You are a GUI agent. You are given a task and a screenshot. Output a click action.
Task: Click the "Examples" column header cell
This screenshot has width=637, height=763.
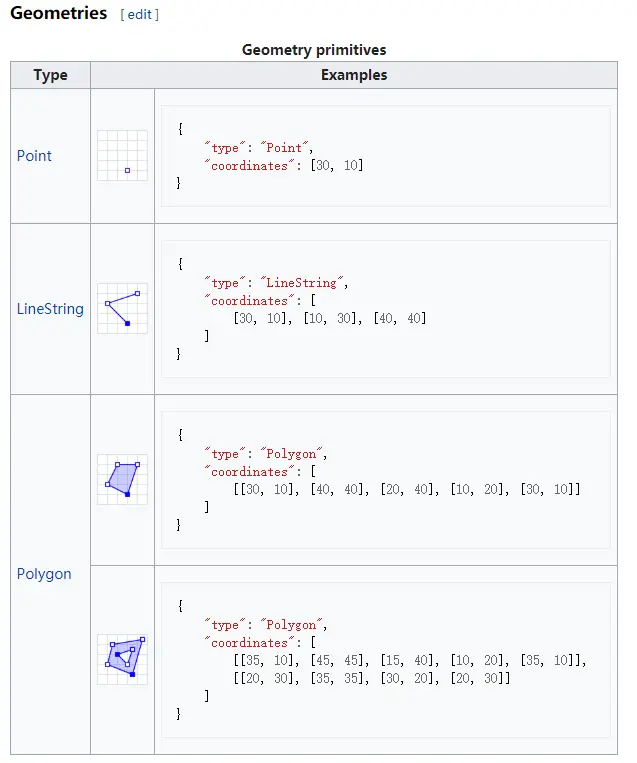pos(354,75)
